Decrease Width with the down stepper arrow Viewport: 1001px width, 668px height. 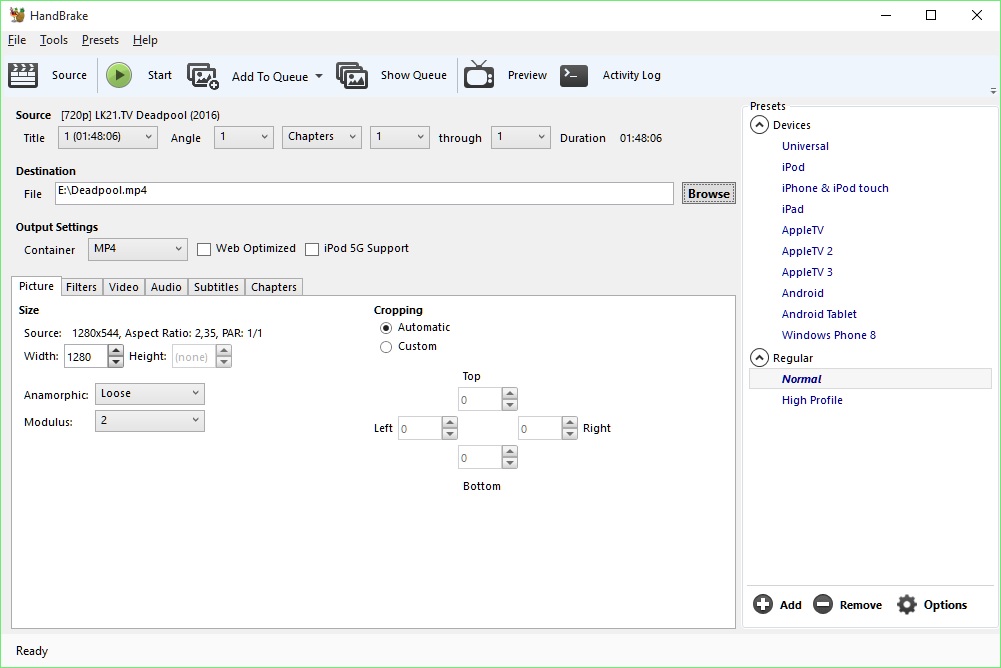(x=116, y=362)
